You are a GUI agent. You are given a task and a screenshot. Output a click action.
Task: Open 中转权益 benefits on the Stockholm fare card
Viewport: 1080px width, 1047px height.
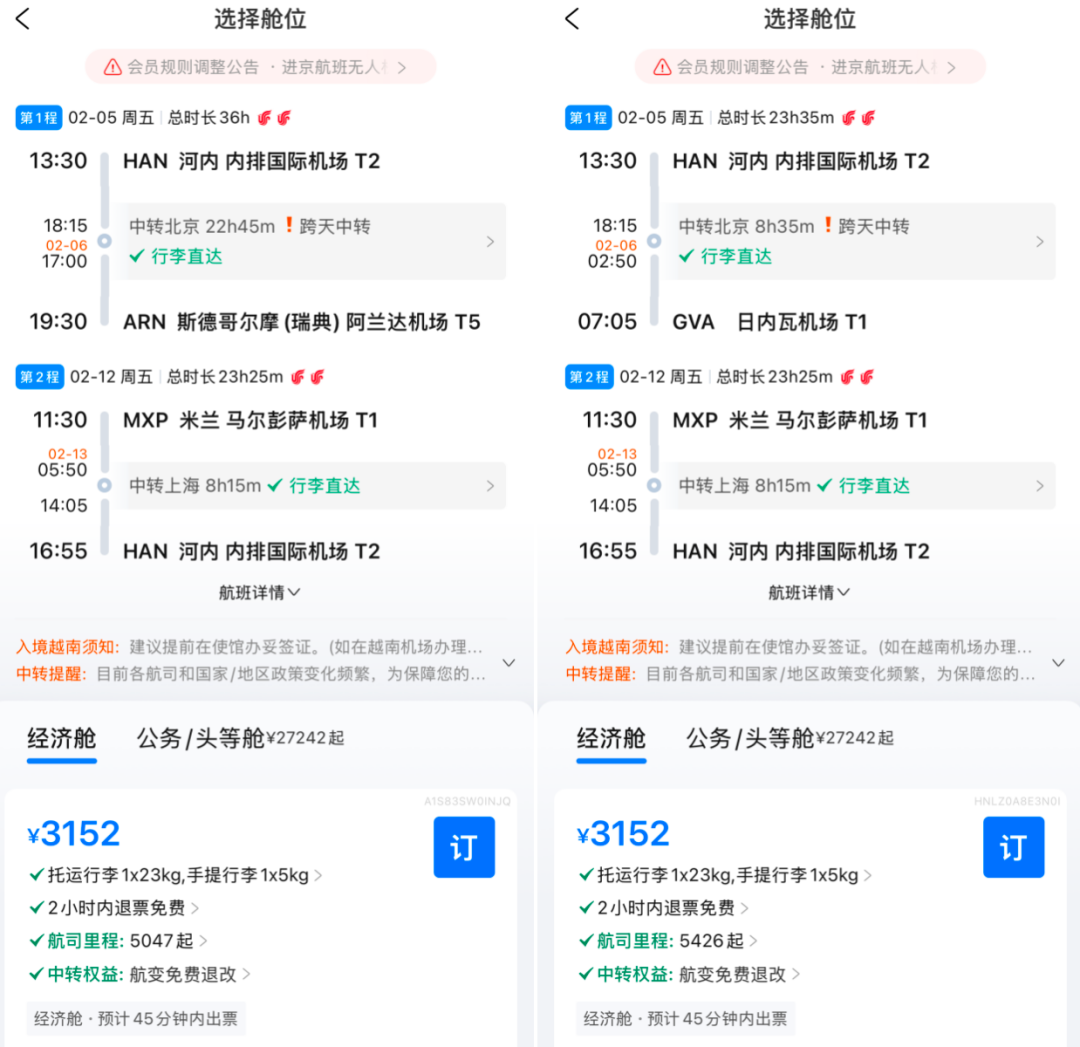tap(140, 974)
